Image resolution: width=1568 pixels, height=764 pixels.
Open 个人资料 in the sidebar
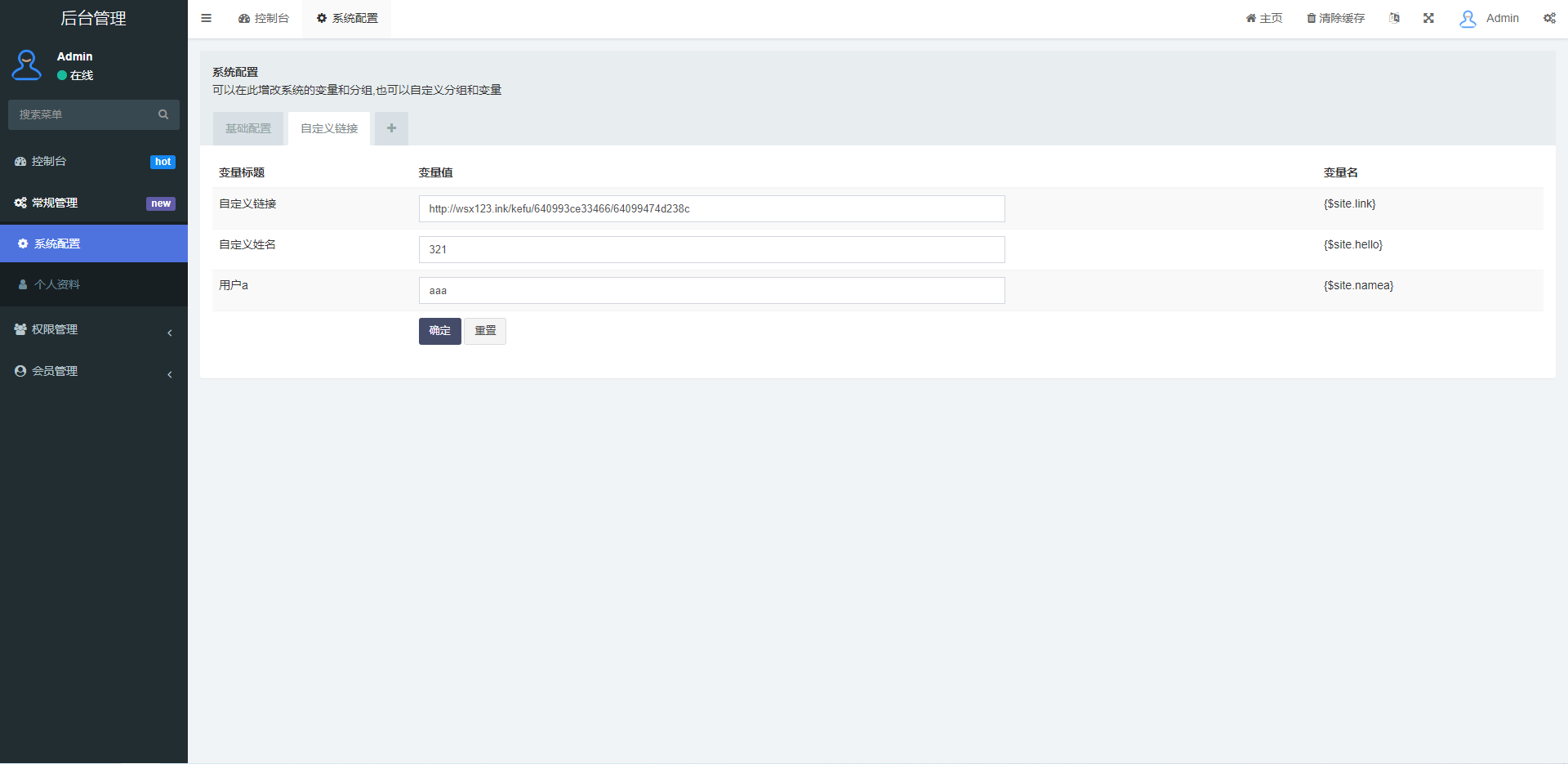57,284
